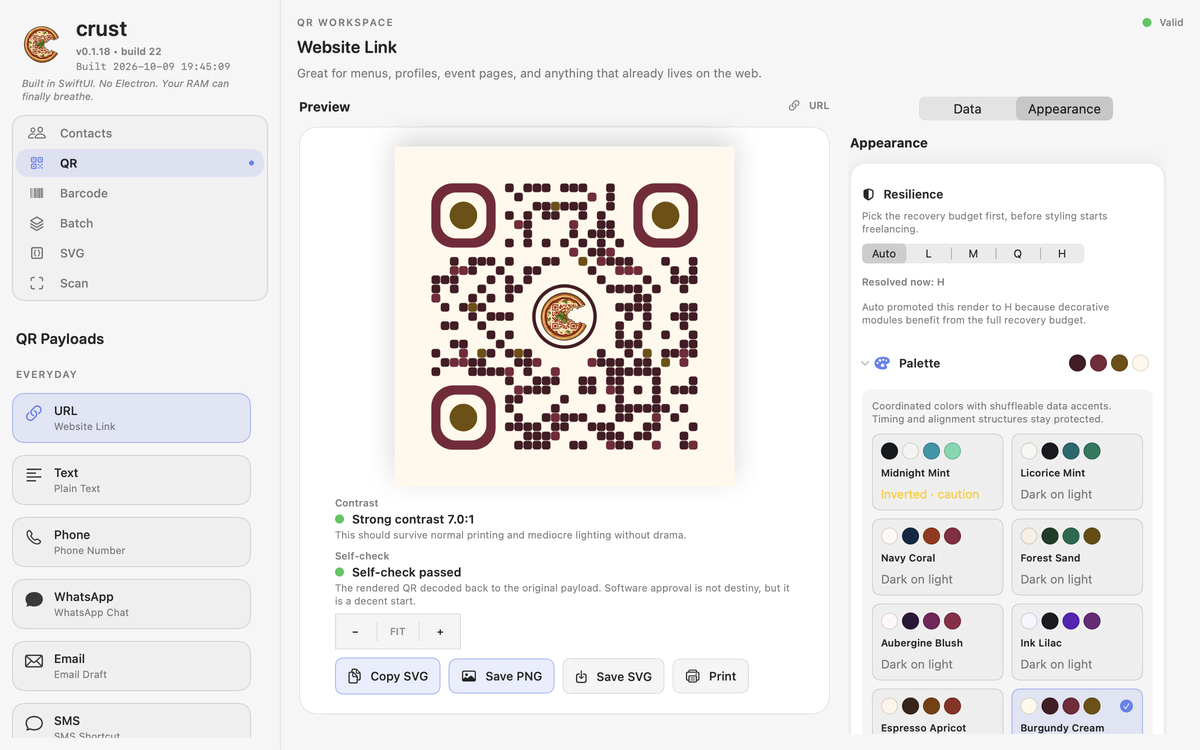Collapse the Palette section chevron
This screenshot has width=1200, height=750.
[x=865, y=364]
